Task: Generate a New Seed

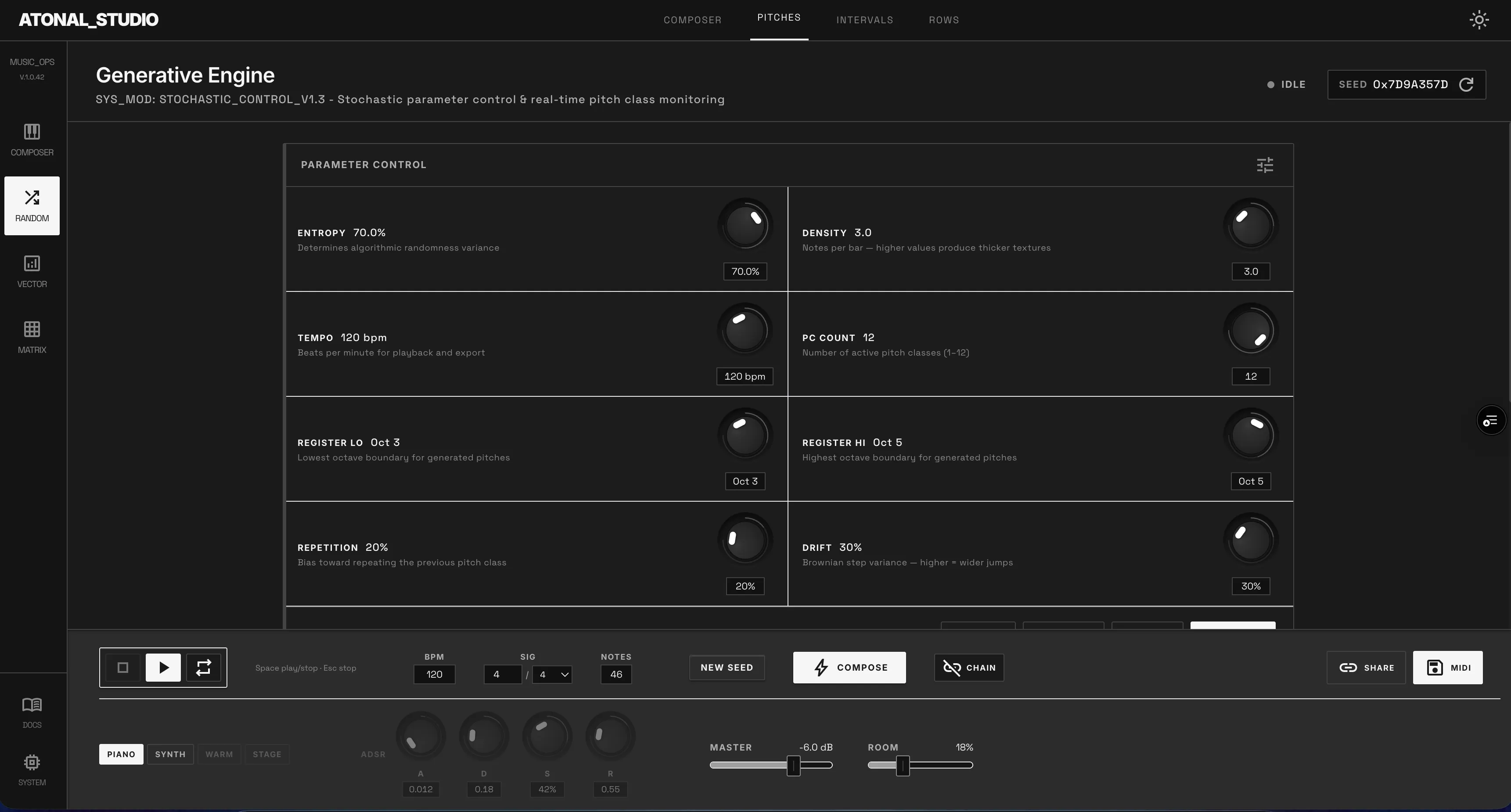Action: click(x=727, y=667)
